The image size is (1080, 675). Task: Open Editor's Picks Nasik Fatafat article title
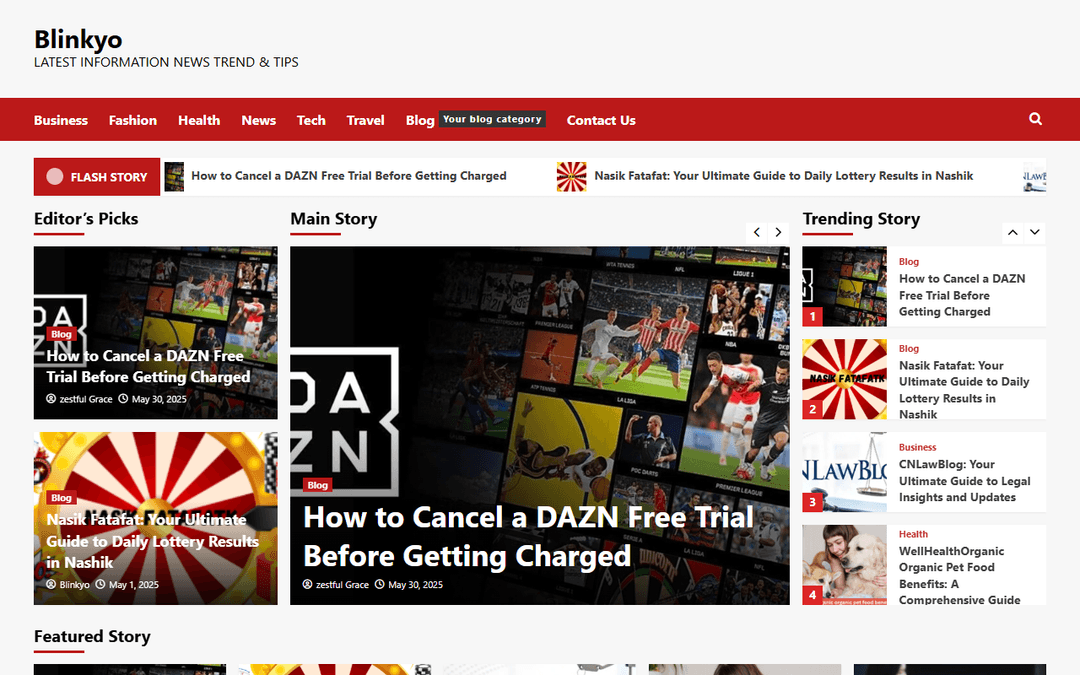[x=152, y=541]
